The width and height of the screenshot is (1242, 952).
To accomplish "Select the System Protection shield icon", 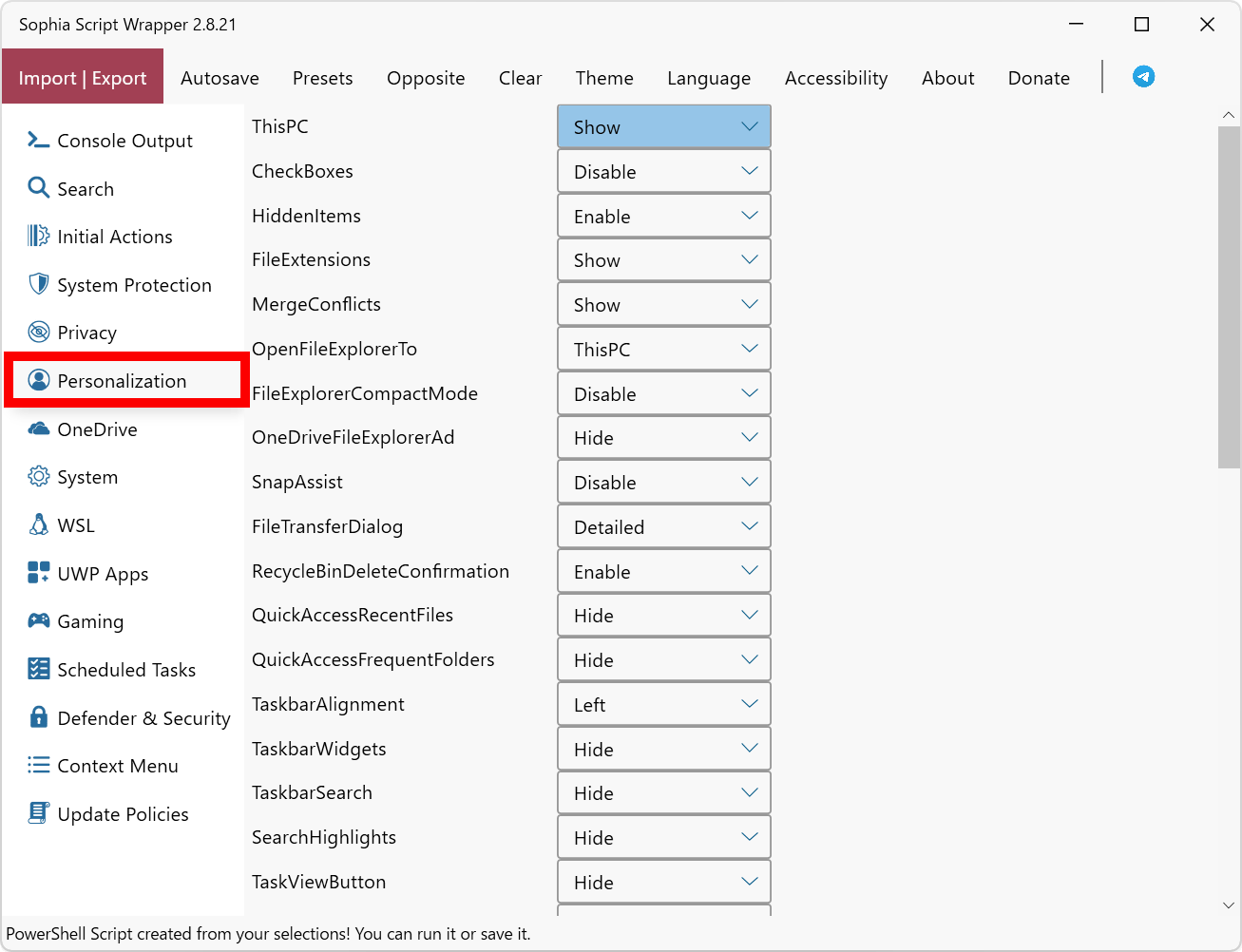I will 38,284.
